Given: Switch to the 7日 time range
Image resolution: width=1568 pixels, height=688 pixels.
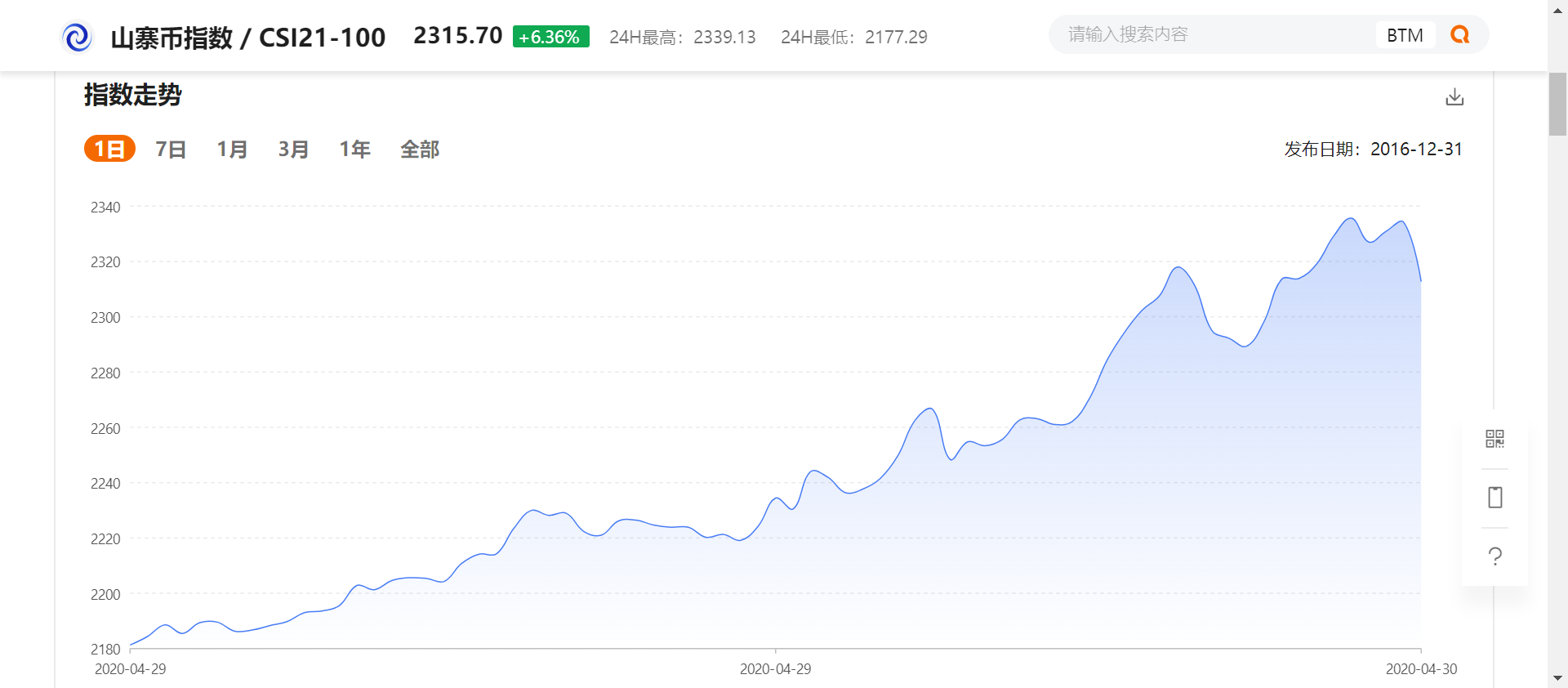Looking at the screenshot, I should pos(171,149).
